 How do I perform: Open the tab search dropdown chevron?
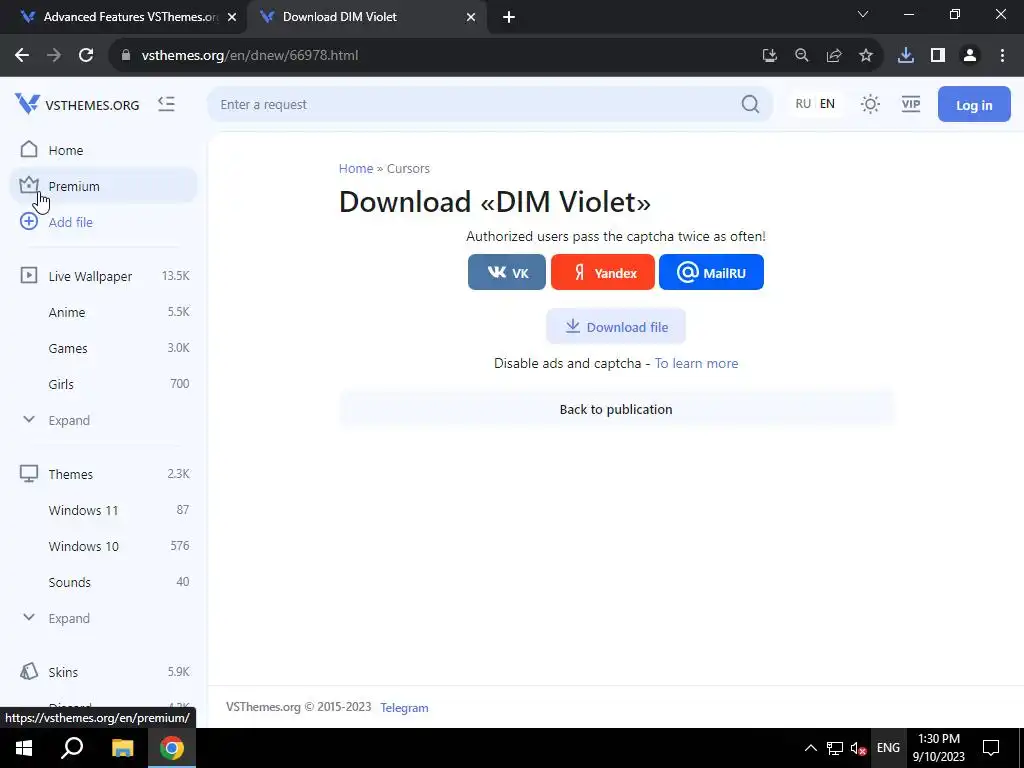[863, 14]
